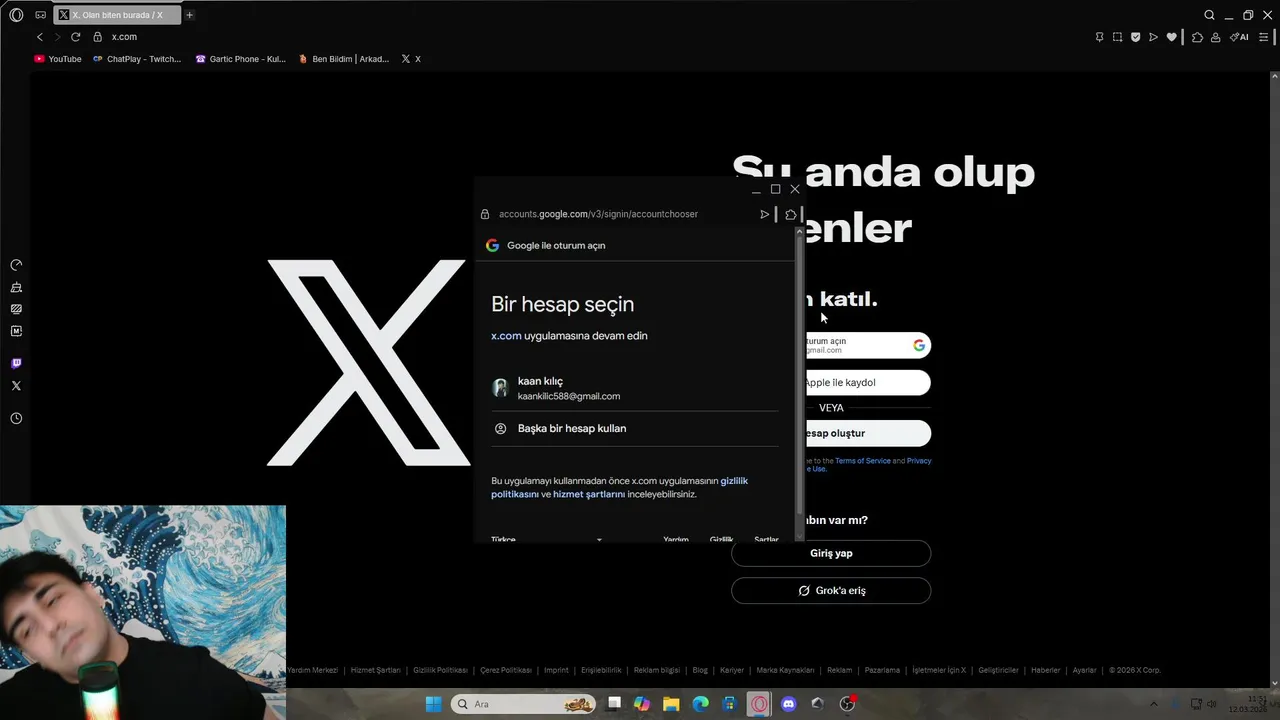The width and height of the screenshot is (1280, 720).
Task: Click the Google popup address bar URL
Action: pos(598,214)
